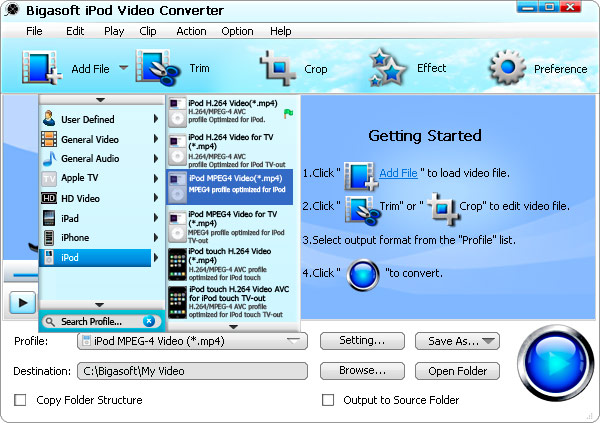Select the User Defined category icon
This screenshot has height=423, width=600.
[49, 119]
